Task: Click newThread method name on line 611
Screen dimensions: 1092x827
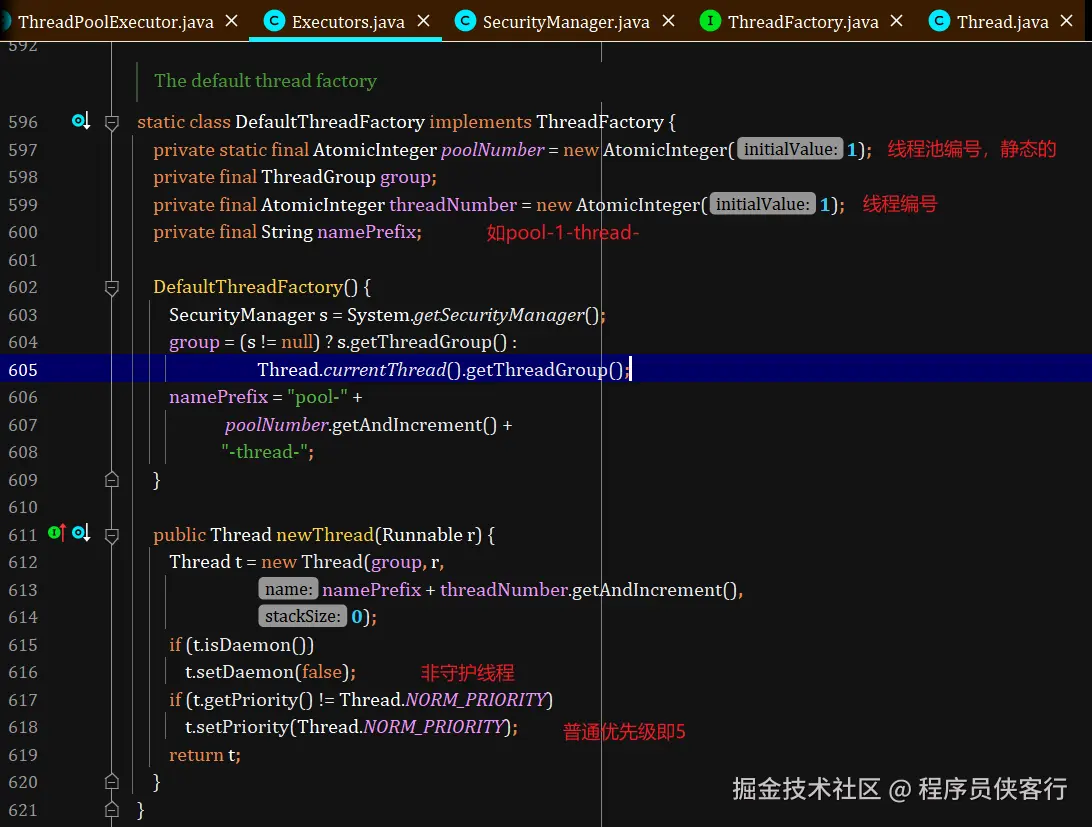Action: tap(325, 535)
